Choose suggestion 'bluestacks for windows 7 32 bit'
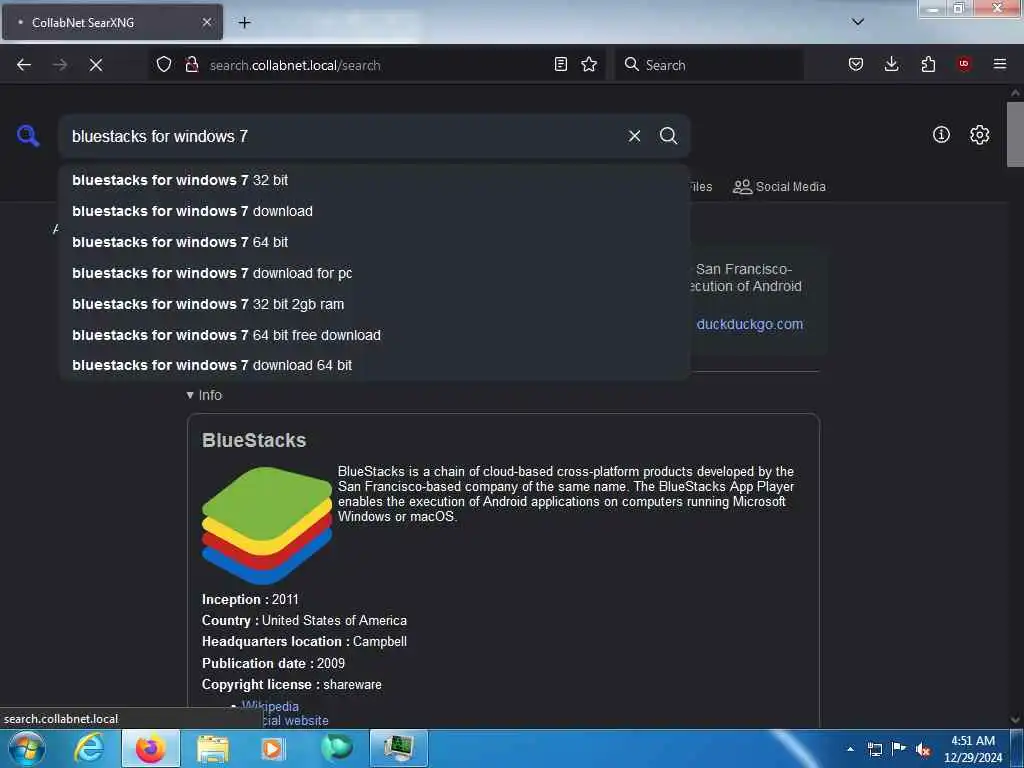1024x768 pixels. [375, 180]
